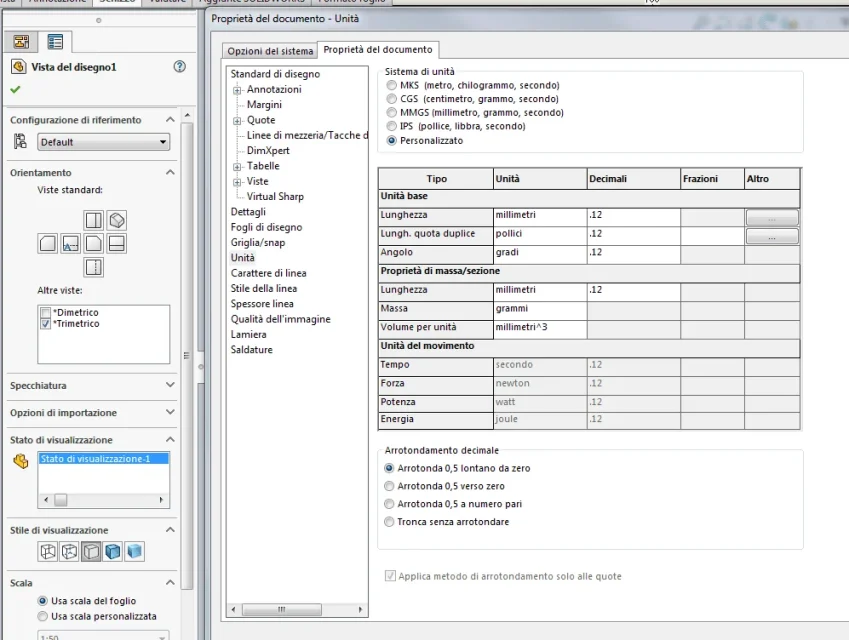Enable the *Dimetrico view checkbox
Viewport: 849px width, 640px height.
coord(45,312)
